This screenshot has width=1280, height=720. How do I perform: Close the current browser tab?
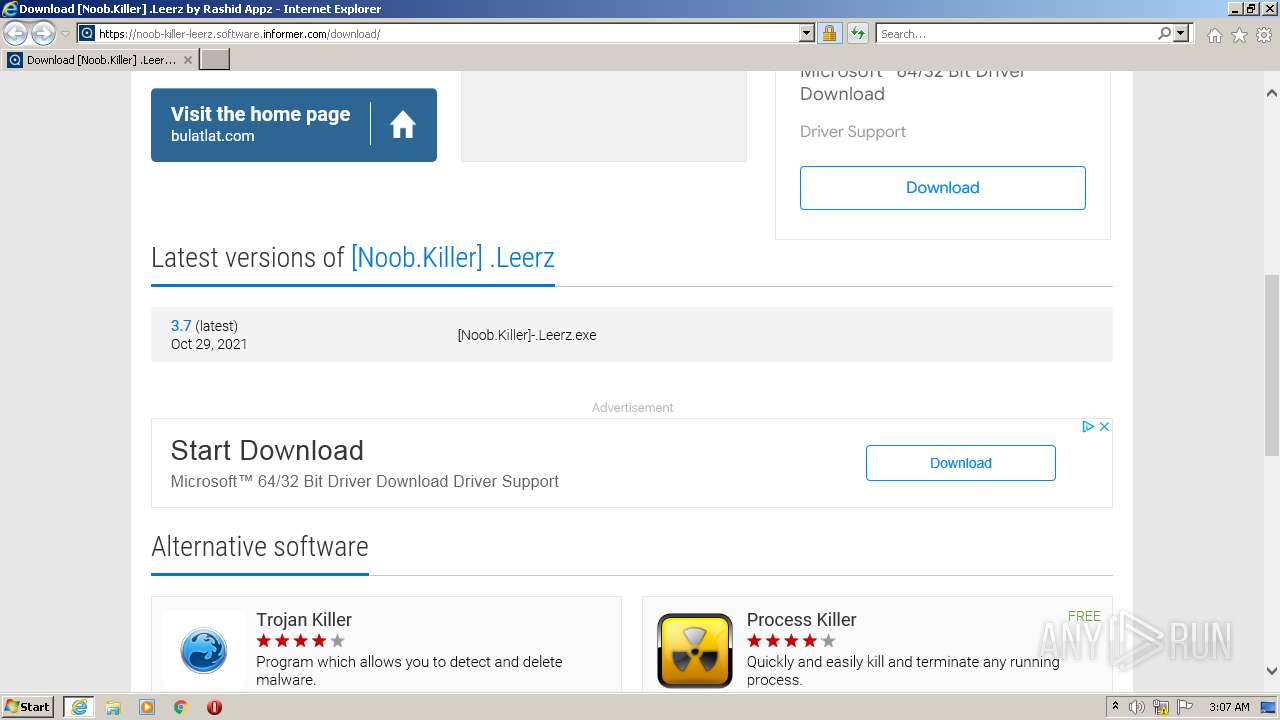(x=187, y=60)
